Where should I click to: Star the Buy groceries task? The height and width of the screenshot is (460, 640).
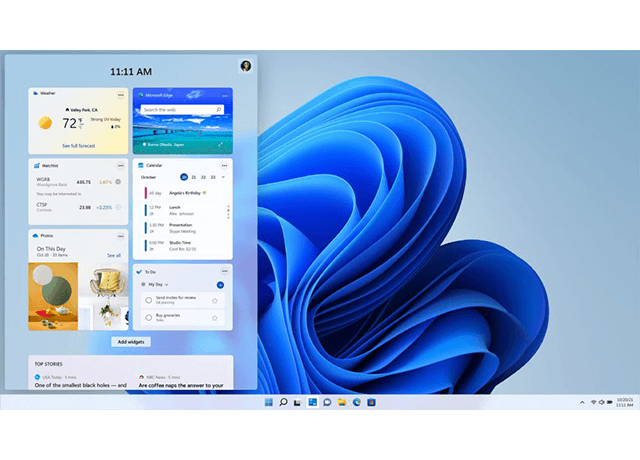click(x=214, y=317)
